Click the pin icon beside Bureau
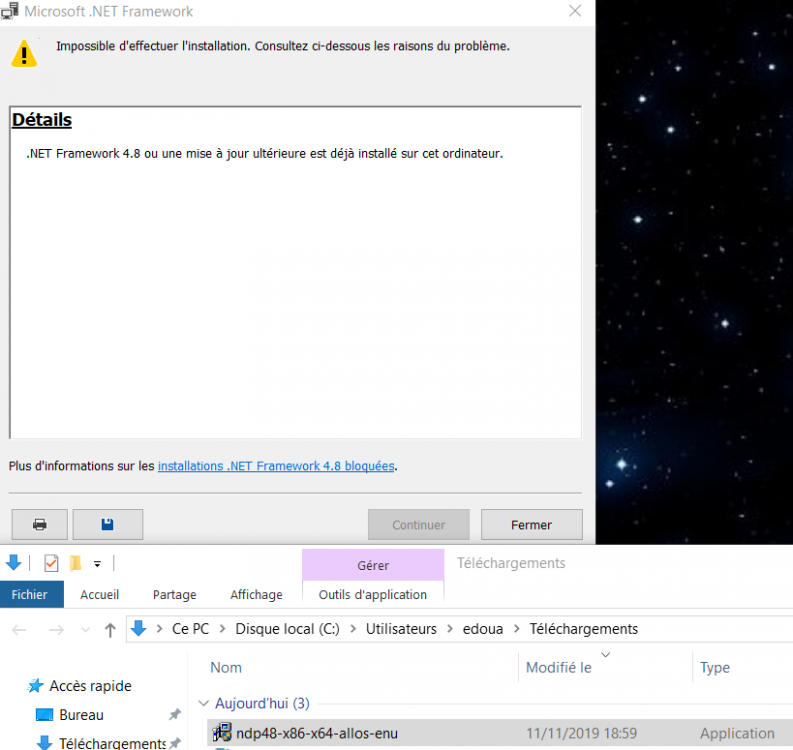793x750 pixels. 174,715
